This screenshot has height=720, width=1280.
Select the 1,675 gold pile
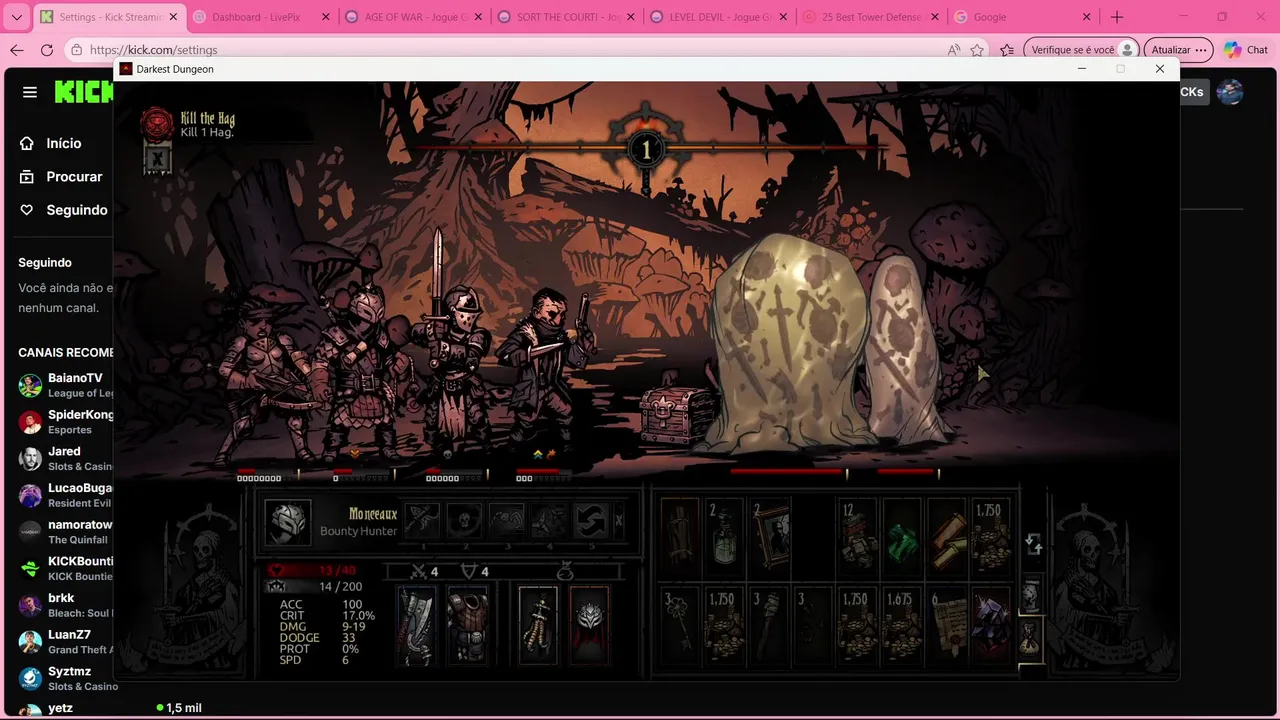click(x=903, y=627)
